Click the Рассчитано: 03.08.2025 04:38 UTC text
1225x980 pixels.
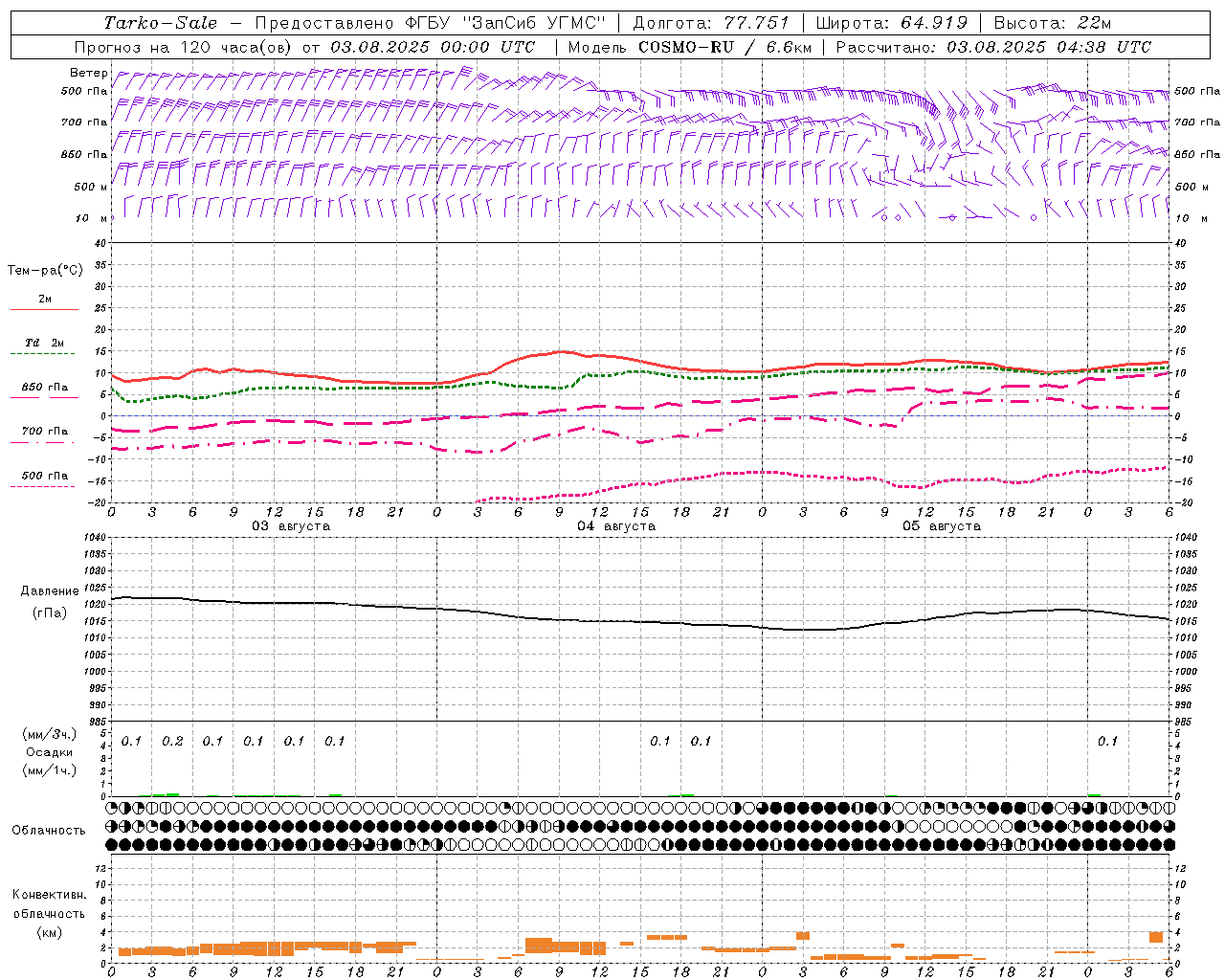(x=993, y=47)
